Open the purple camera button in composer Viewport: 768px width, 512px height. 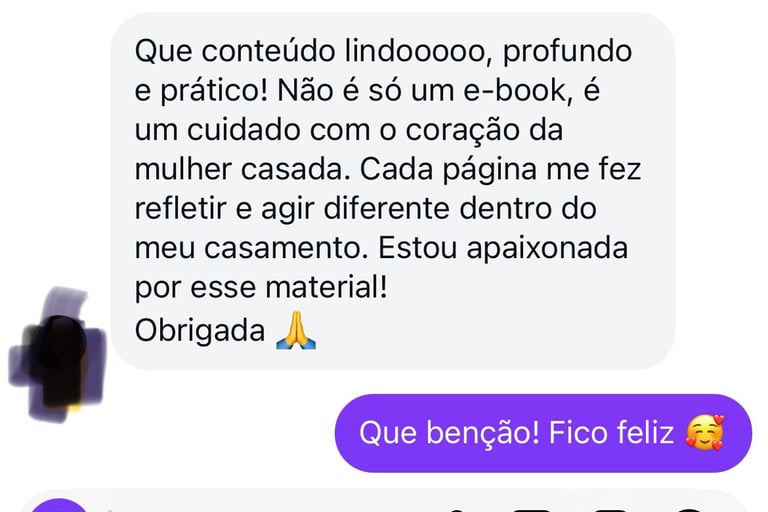click(59, 506)
